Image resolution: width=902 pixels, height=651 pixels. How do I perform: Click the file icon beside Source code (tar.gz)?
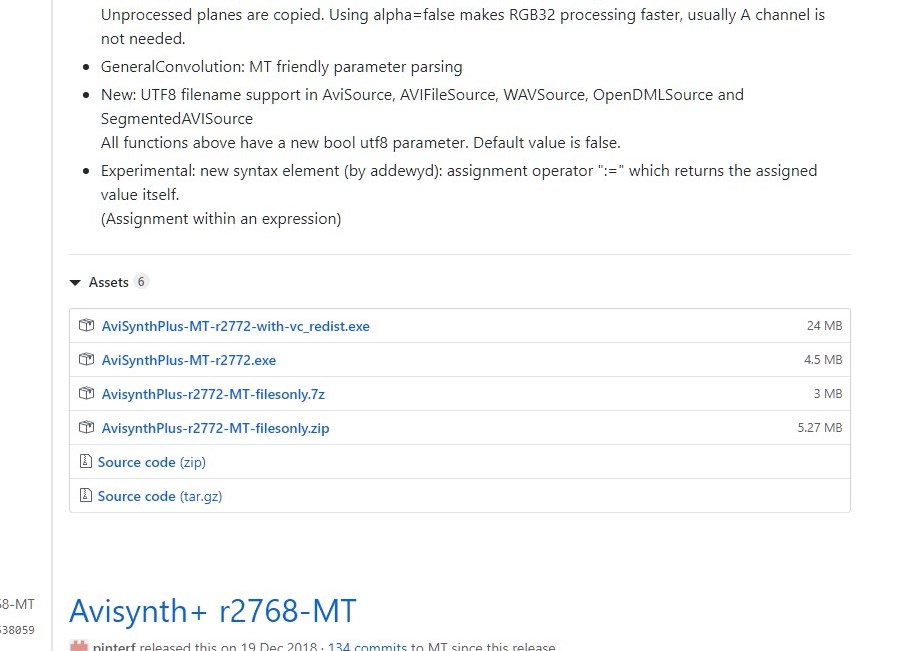coord(85,496)
